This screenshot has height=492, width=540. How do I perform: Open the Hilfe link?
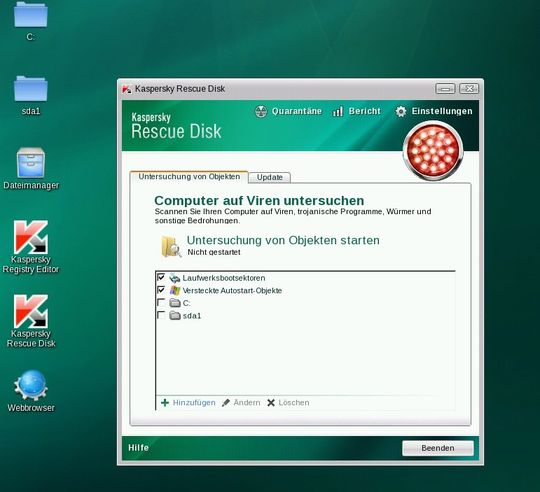(138, 448)
